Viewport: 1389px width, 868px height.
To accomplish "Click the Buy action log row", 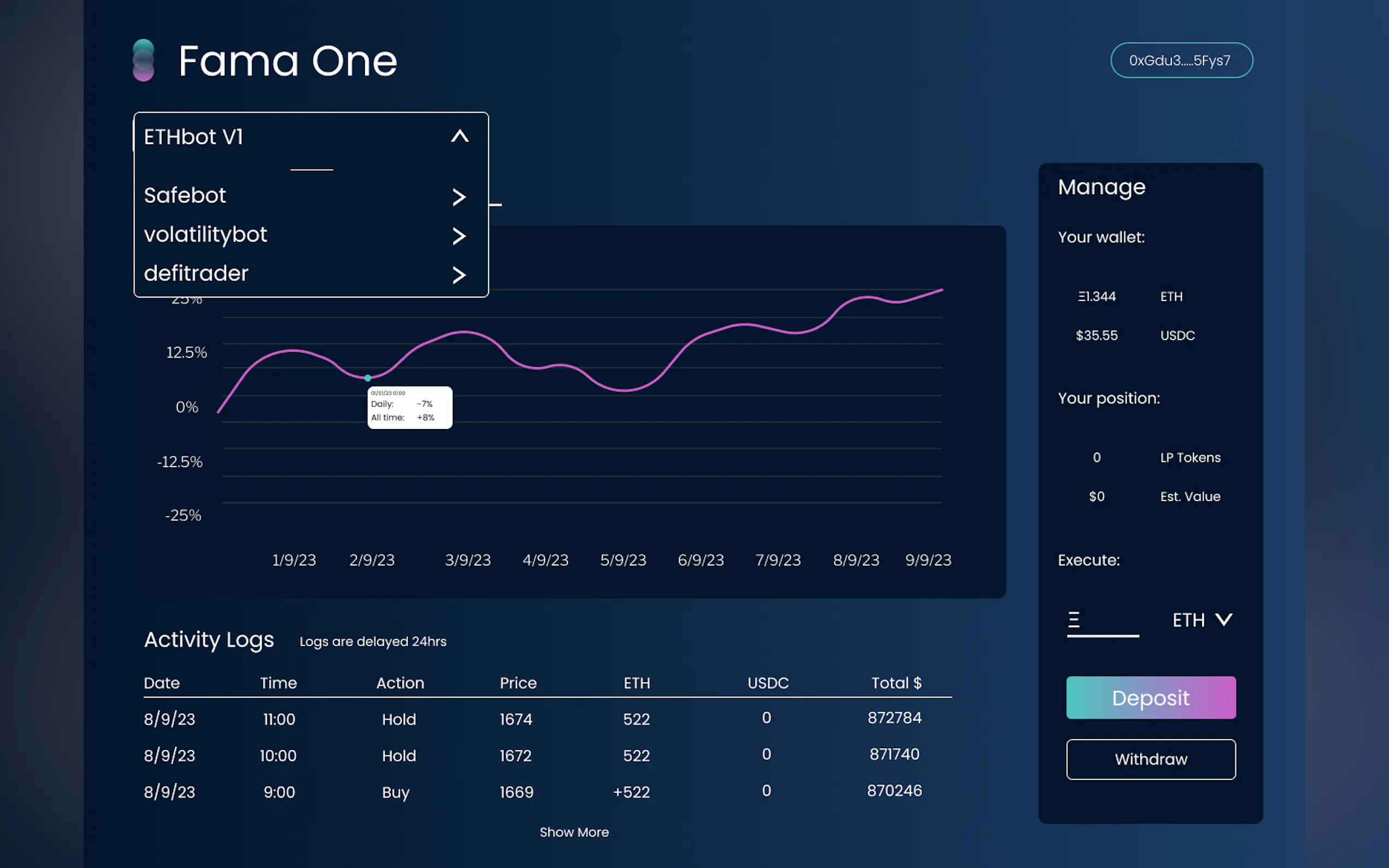I will (x=395, y=792).
